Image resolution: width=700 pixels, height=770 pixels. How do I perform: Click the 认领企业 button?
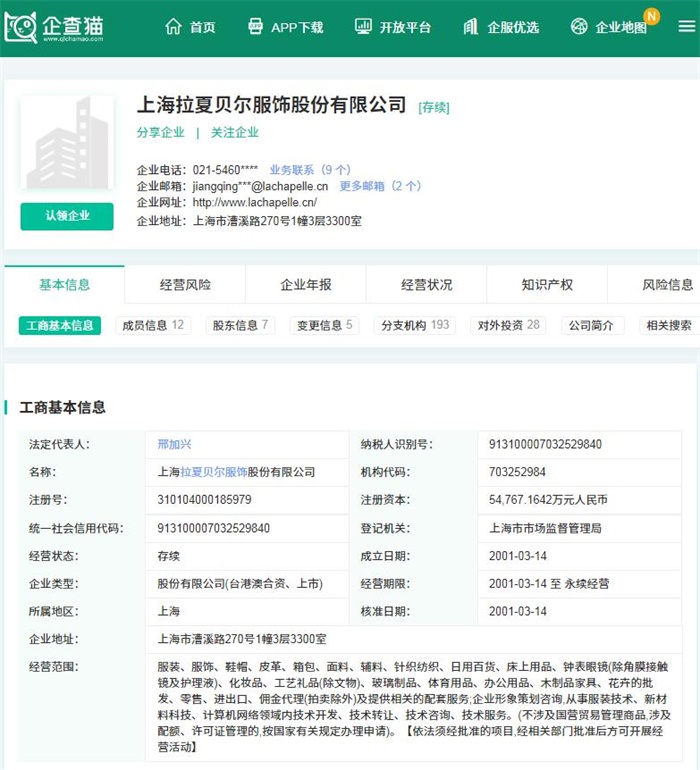[67, 216]
